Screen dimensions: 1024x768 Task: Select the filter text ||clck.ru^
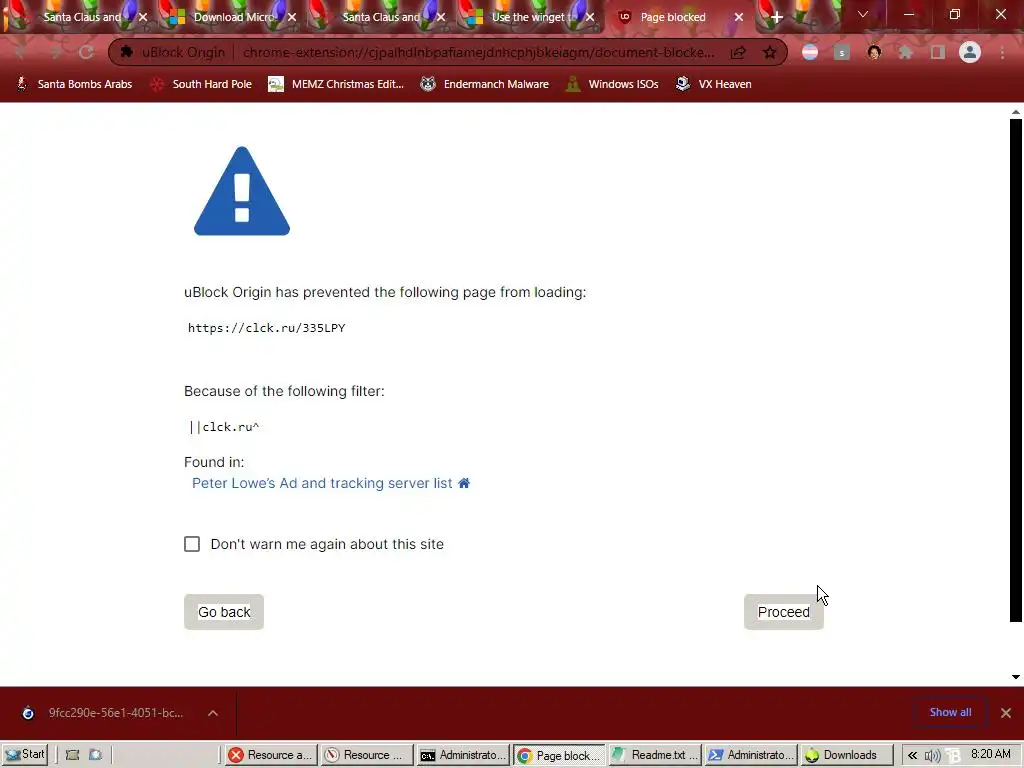[224, 427]
